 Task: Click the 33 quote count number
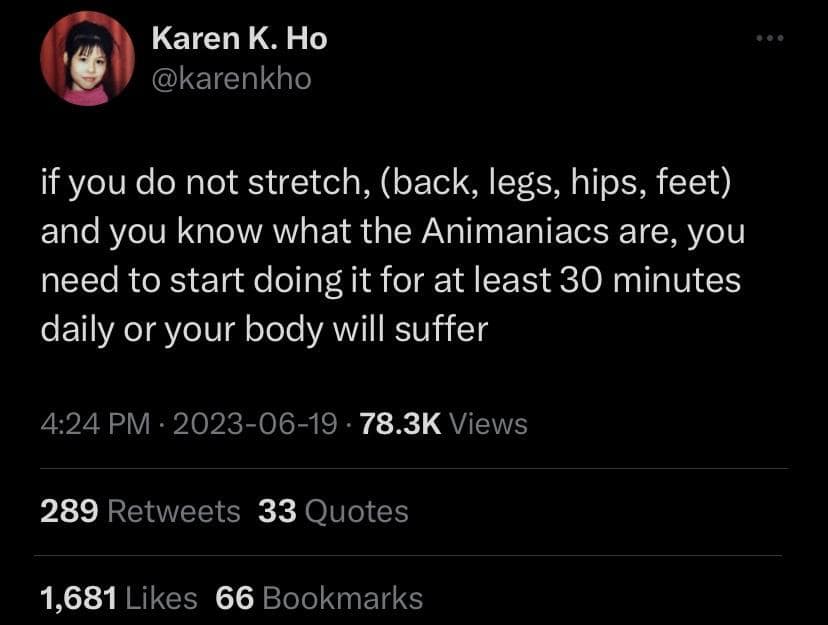click(x=276, y=511)
